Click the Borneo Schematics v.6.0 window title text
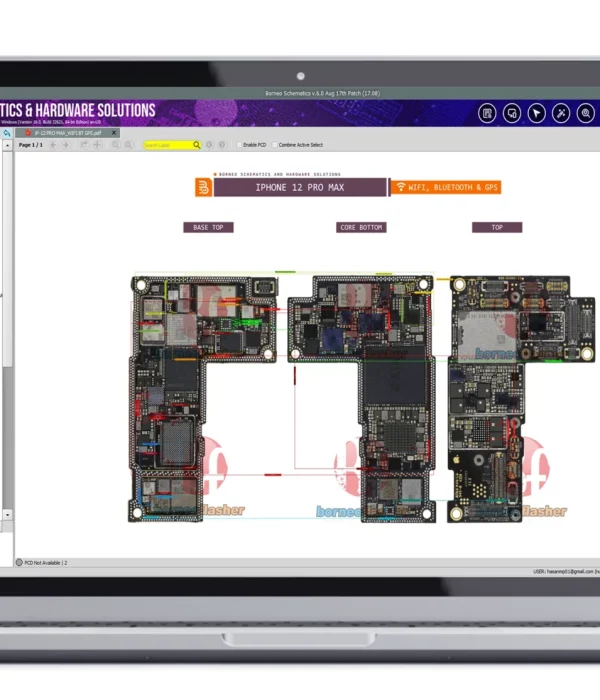This screenshot has height=700, width=600. point(322,93)
